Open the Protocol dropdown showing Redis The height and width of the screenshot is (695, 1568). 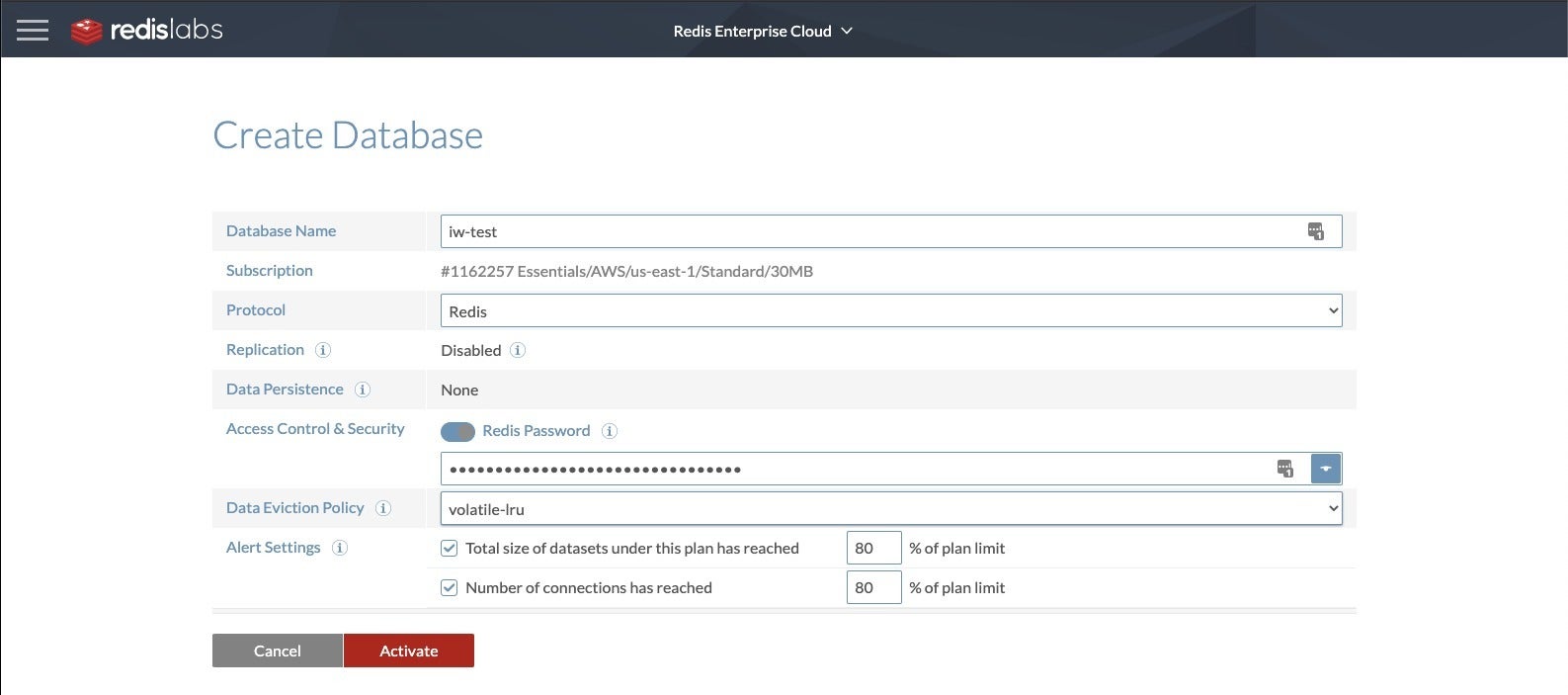click(891, 310)
